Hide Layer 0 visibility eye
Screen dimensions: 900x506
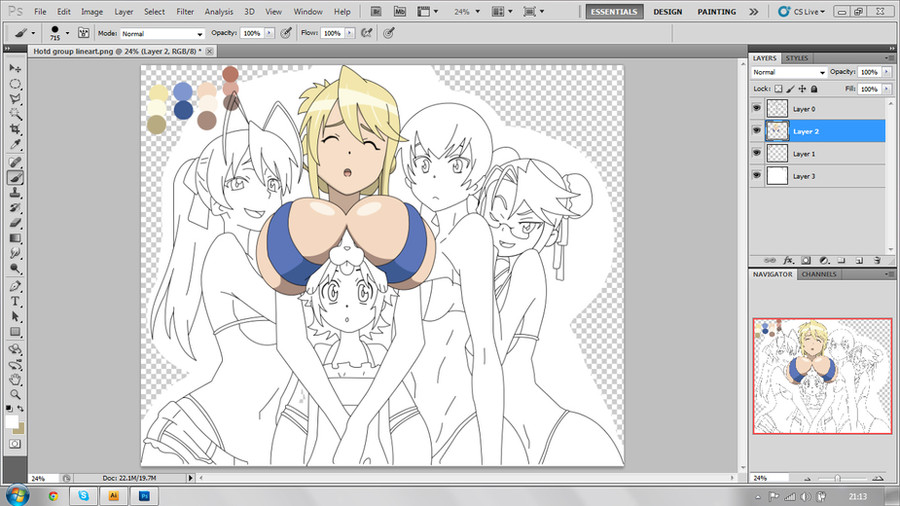(757, 108)
